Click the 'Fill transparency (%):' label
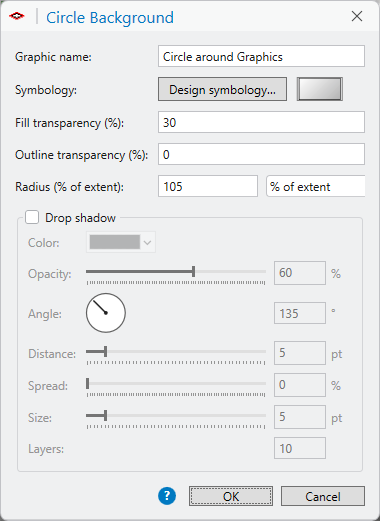The image size is (380, 521). [x=69, y=123]
